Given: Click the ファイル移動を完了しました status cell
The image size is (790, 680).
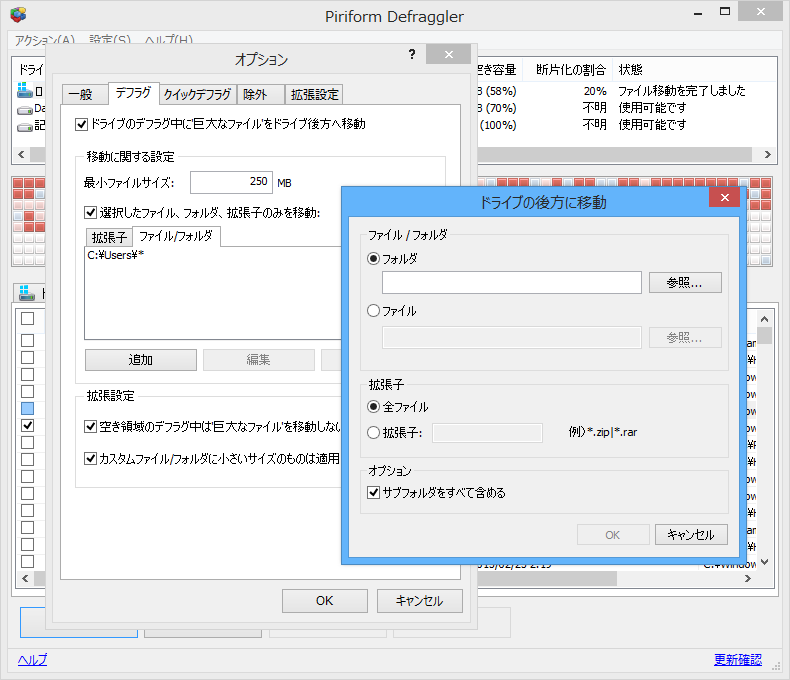Looking at the screenshot, I should click(681, 91).
